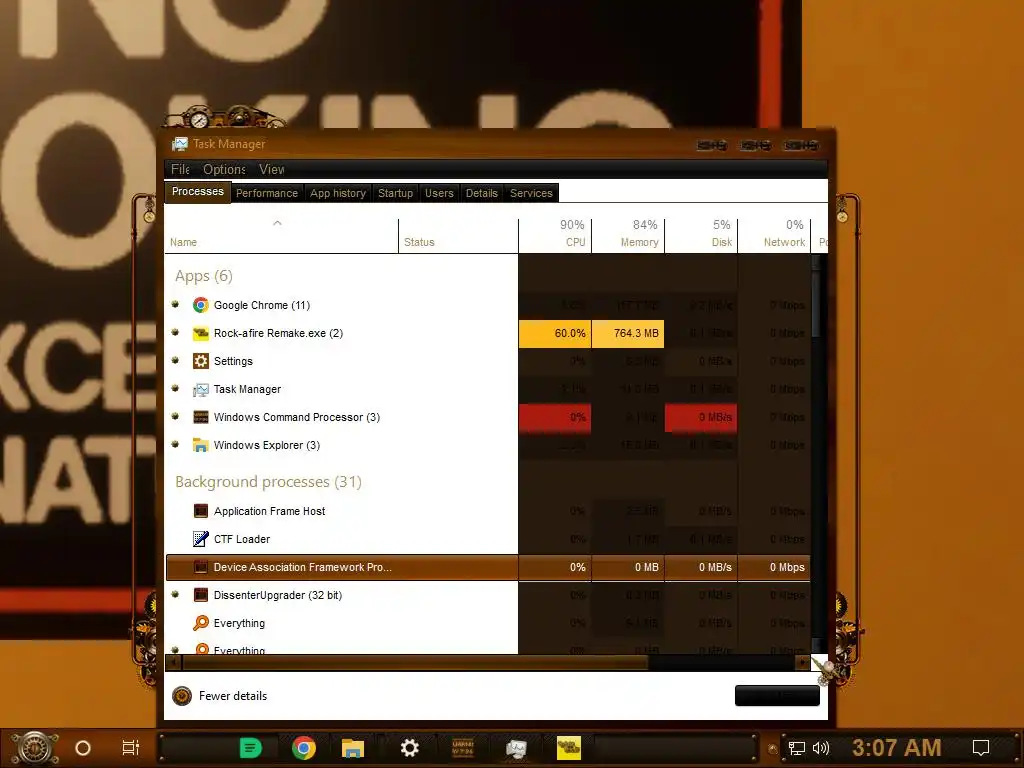Click the 60.0% CPU cell
The height and width of the screenshot is (768, 1024).
554,333
